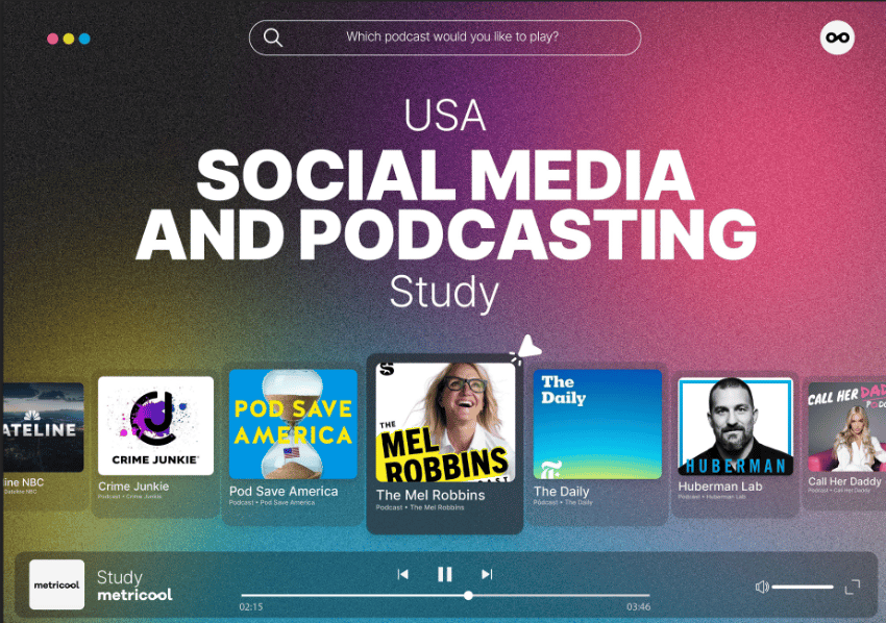Open the infinity logo profile button
The height and width of the screenshot is (625, 887).
(837, 38)
